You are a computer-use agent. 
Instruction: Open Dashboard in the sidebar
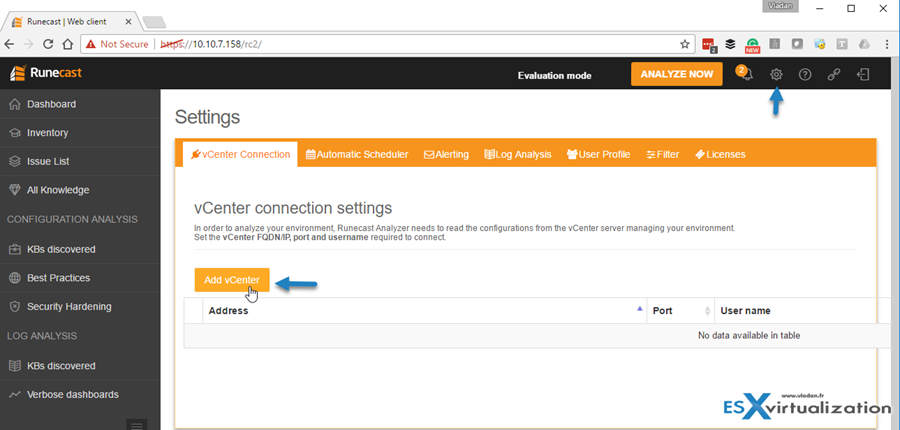[x=80, y=104]
